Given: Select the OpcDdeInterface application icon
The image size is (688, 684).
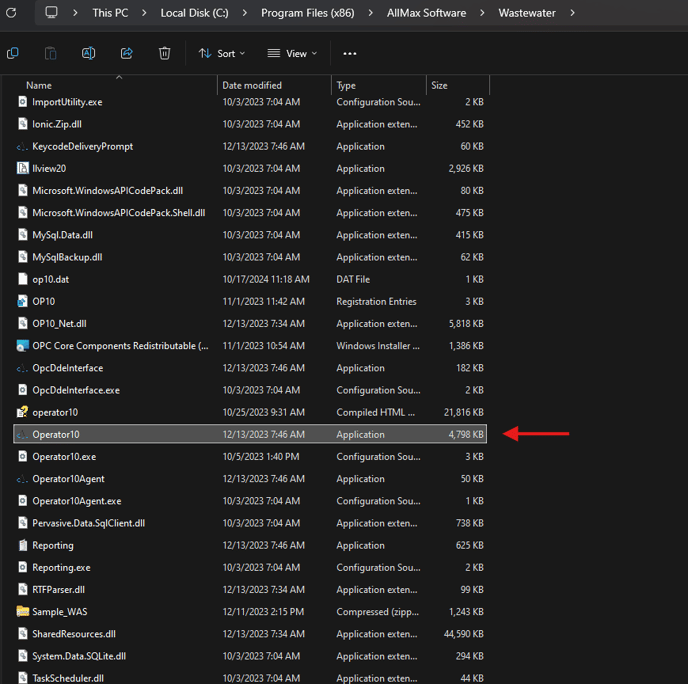Looking at the screenshot, I should 22,368.
